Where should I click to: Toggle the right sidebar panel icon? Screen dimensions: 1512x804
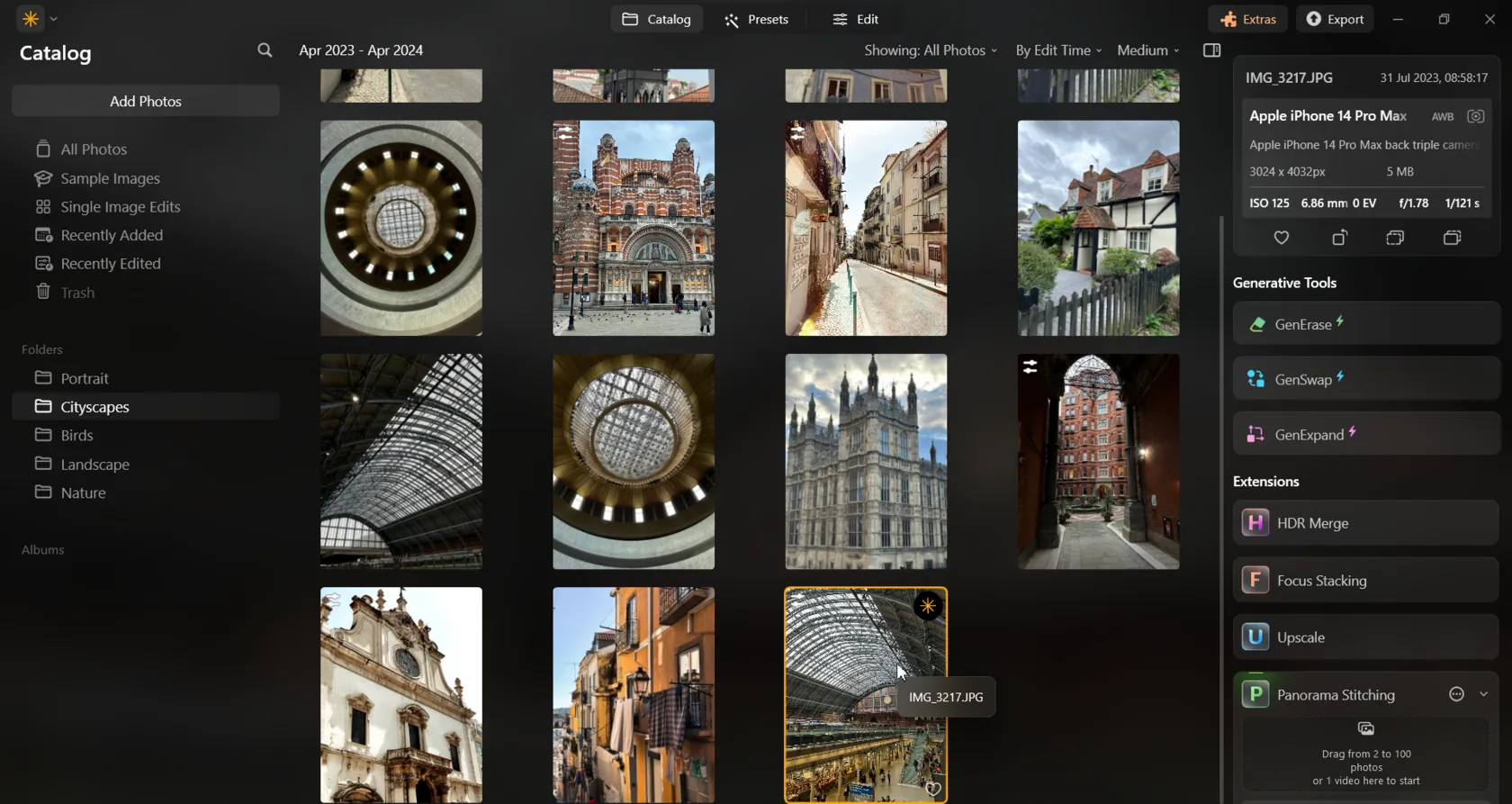pyautogui.click(x=1211, y=50)
